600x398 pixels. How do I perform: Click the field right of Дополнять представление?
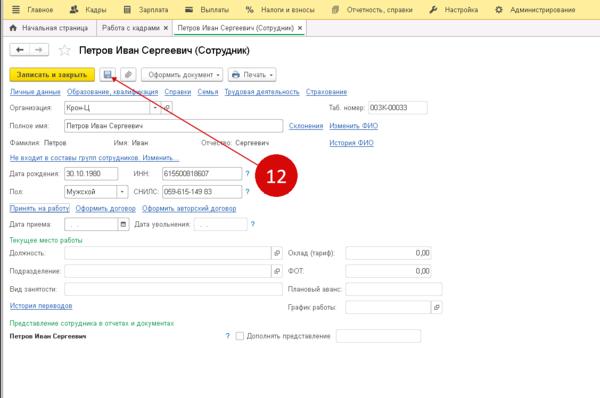(x=379, y=336)
